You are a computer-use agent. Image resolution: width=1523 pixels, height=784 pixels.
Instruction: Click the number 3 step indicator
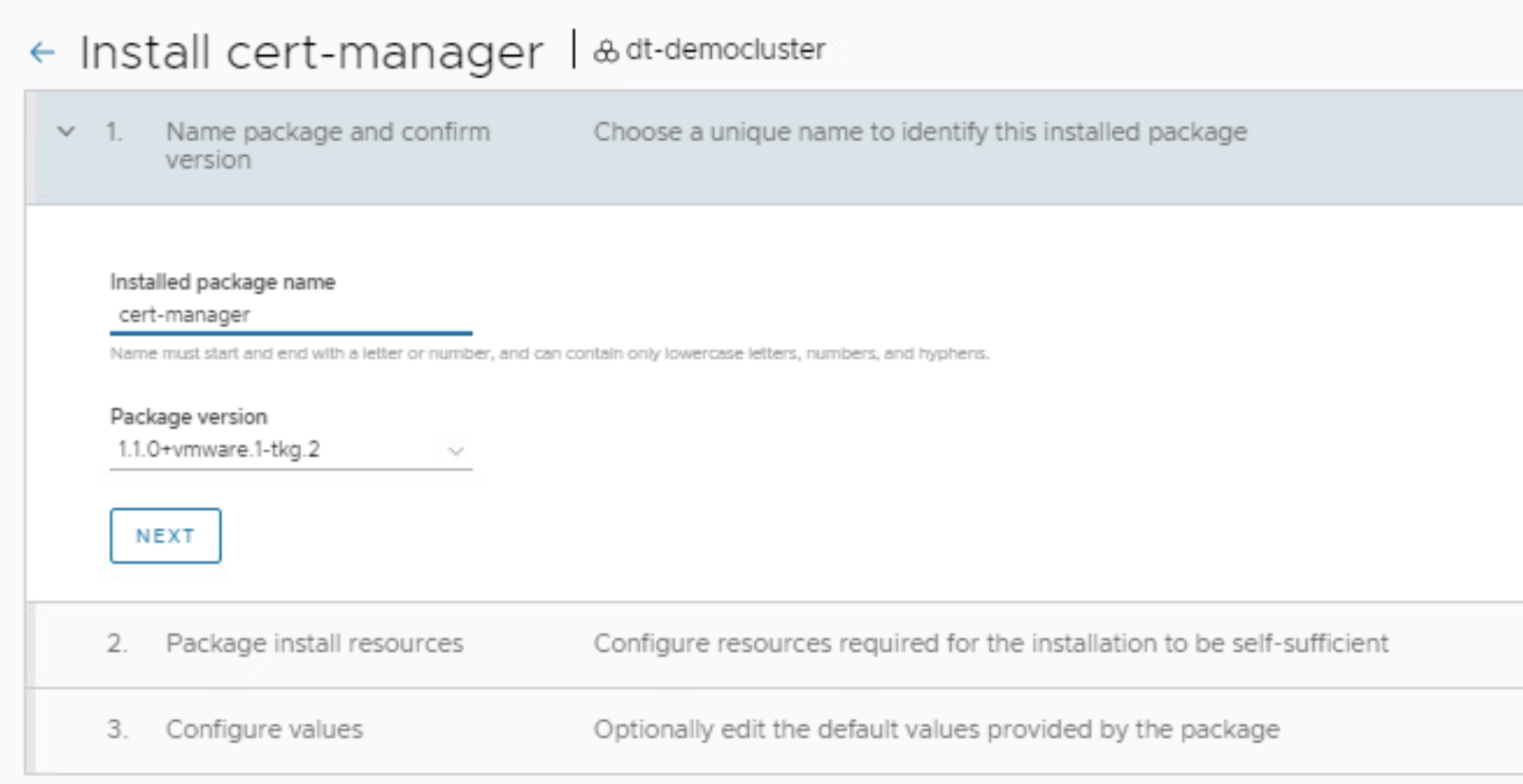(116, 730)
